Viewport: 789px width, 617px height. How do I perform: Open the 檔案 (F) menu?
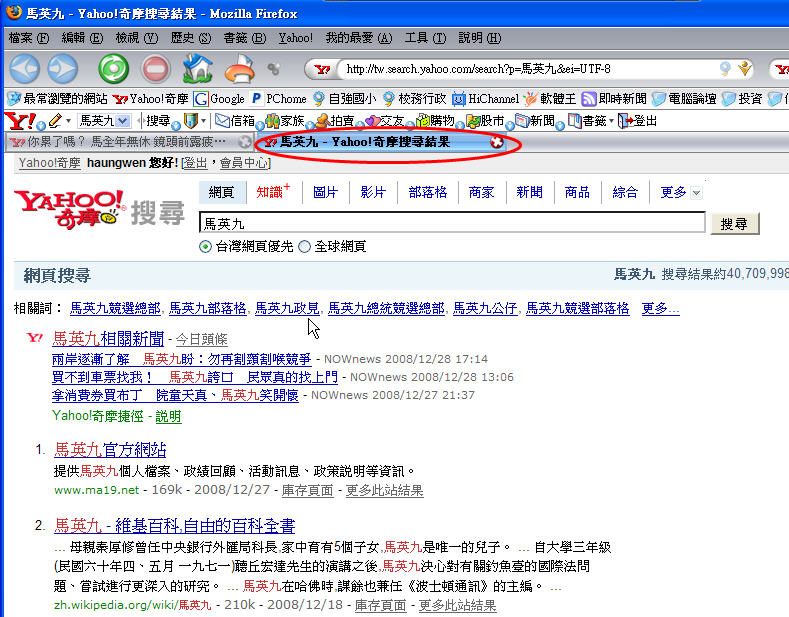[29, 38]
